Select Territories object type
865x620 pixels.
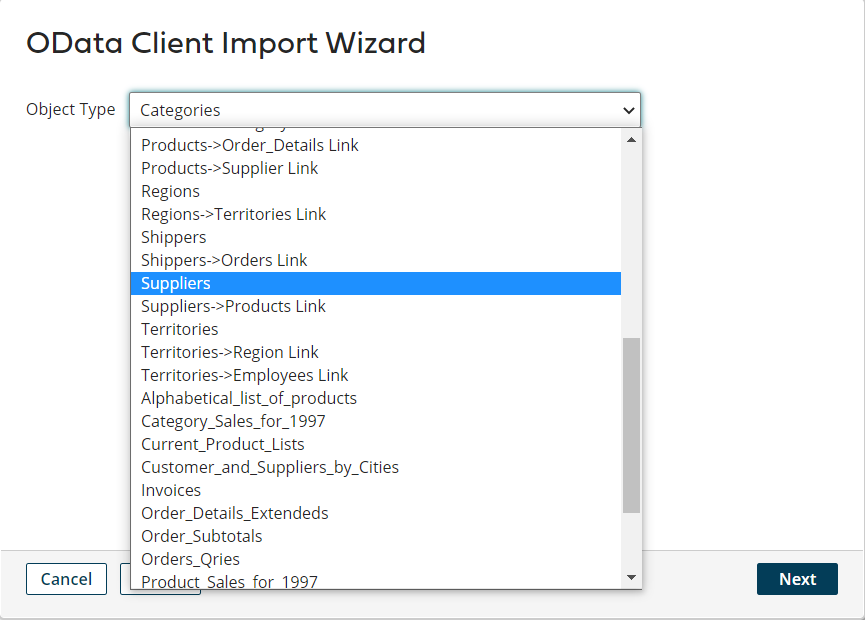tap(179, 329)
